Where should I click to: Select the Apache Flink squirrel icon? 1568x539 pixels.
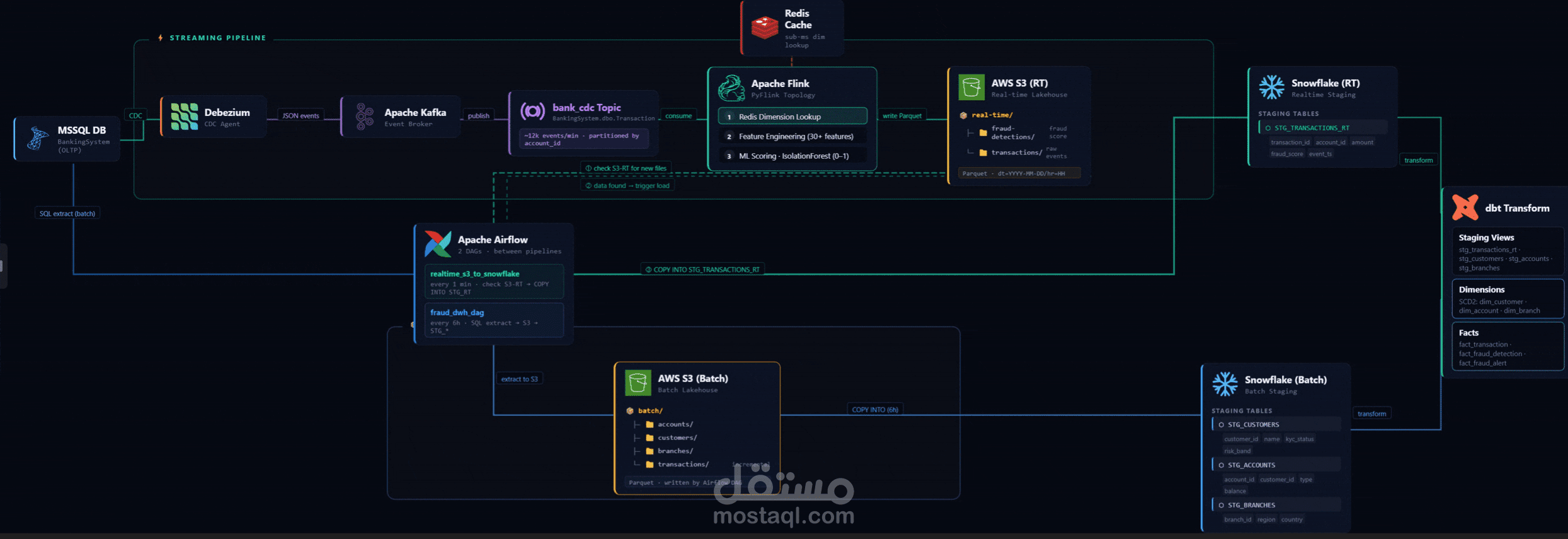point(731,88)
